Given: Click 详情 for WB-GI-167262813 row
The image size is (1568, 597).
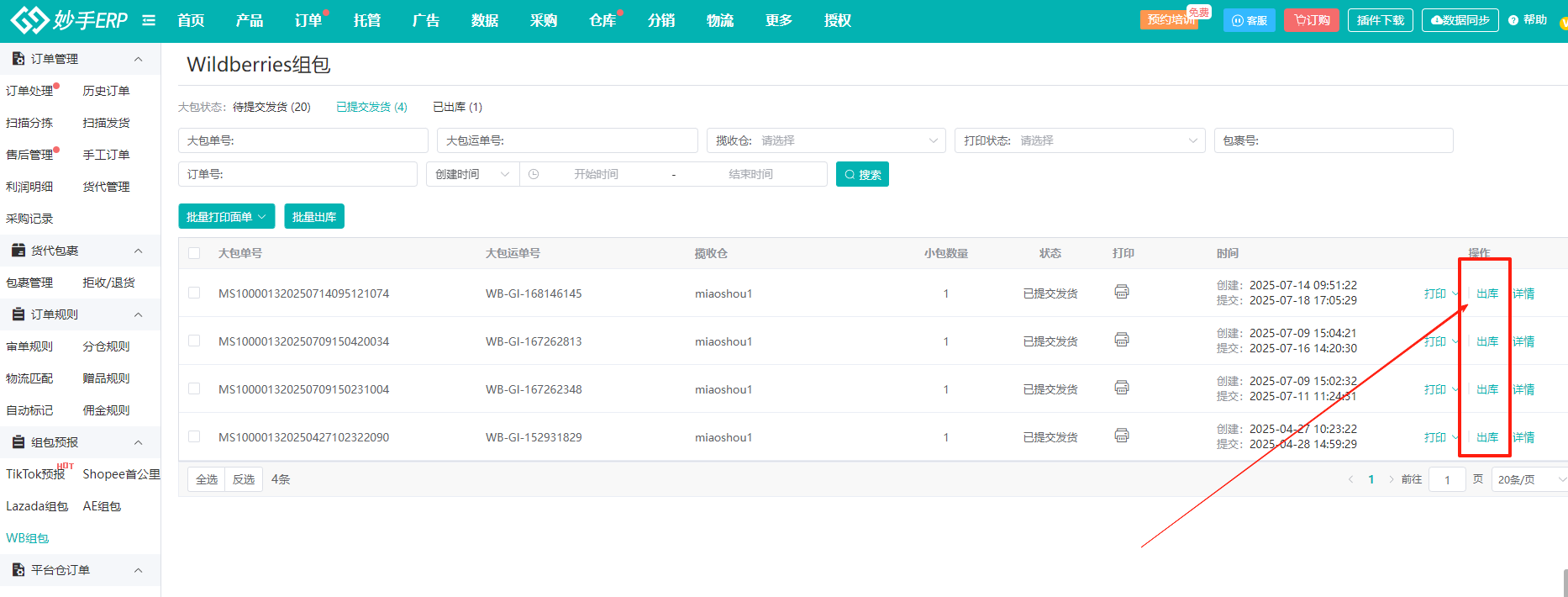Looking at the screenshot, I should coord(1523,341).
